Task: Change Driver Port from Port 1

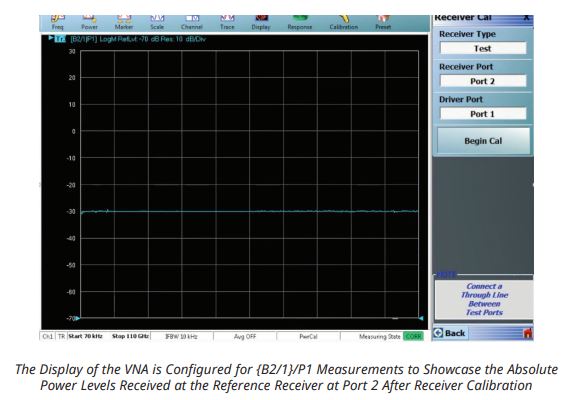Action: click(483, 114)
